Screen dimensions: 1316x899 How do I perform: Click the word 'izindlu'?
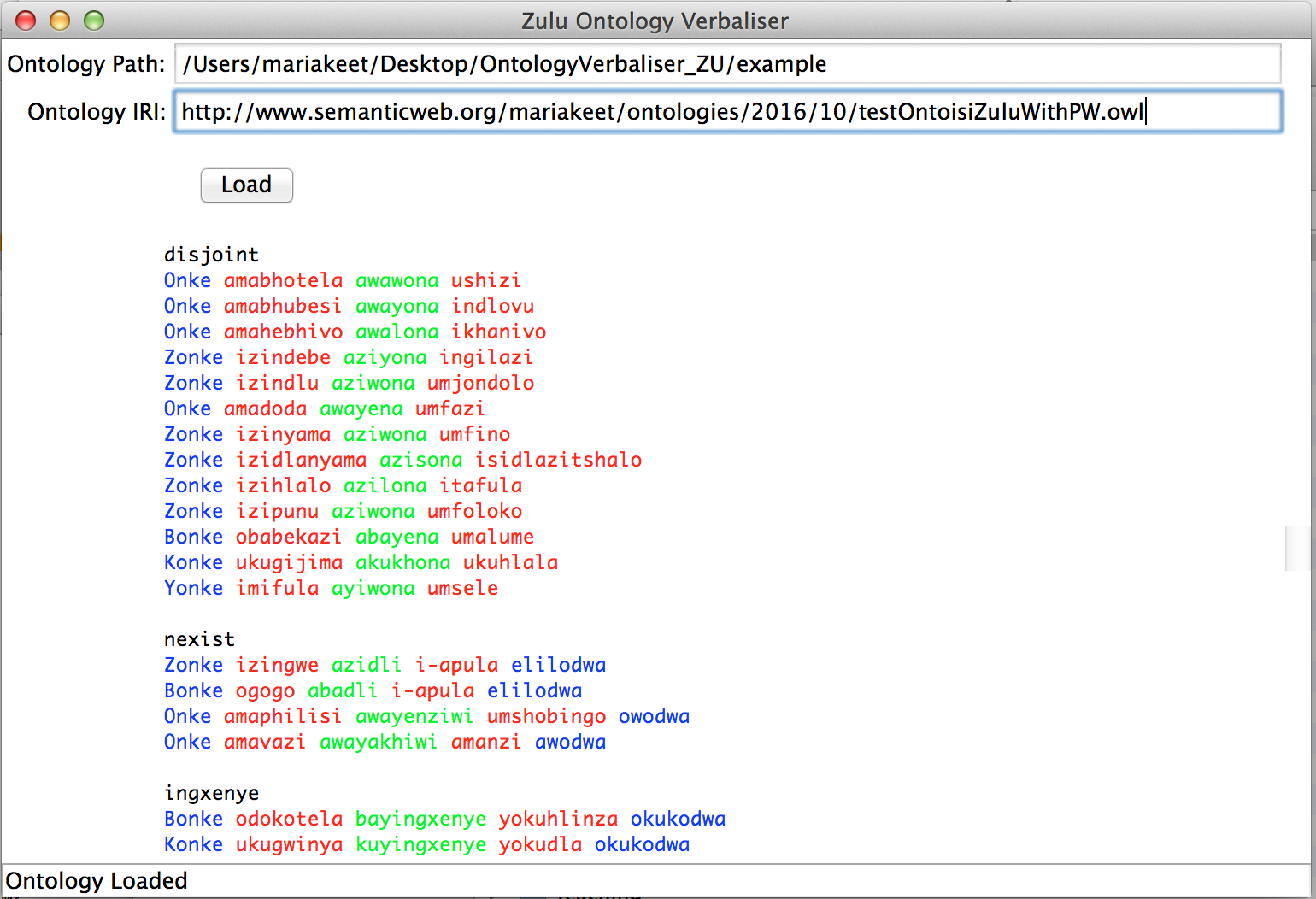(277, 383)
